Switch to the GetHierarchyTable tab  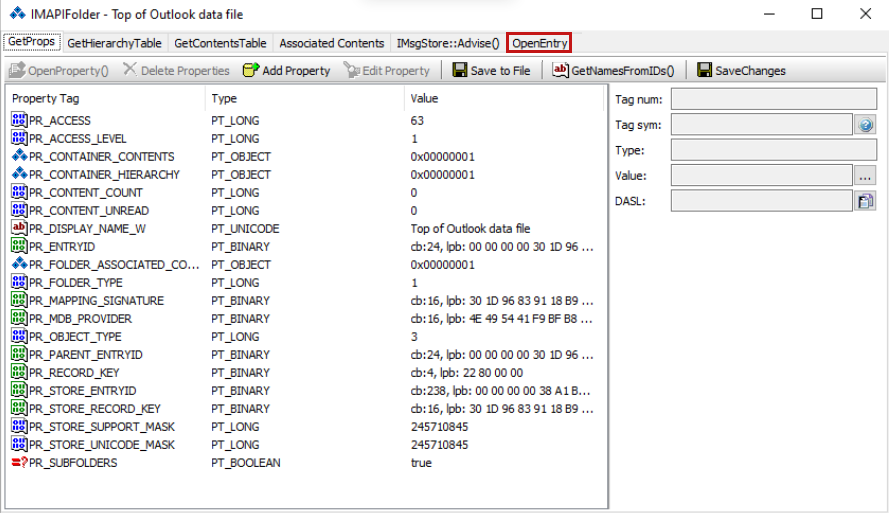point(114,43)
